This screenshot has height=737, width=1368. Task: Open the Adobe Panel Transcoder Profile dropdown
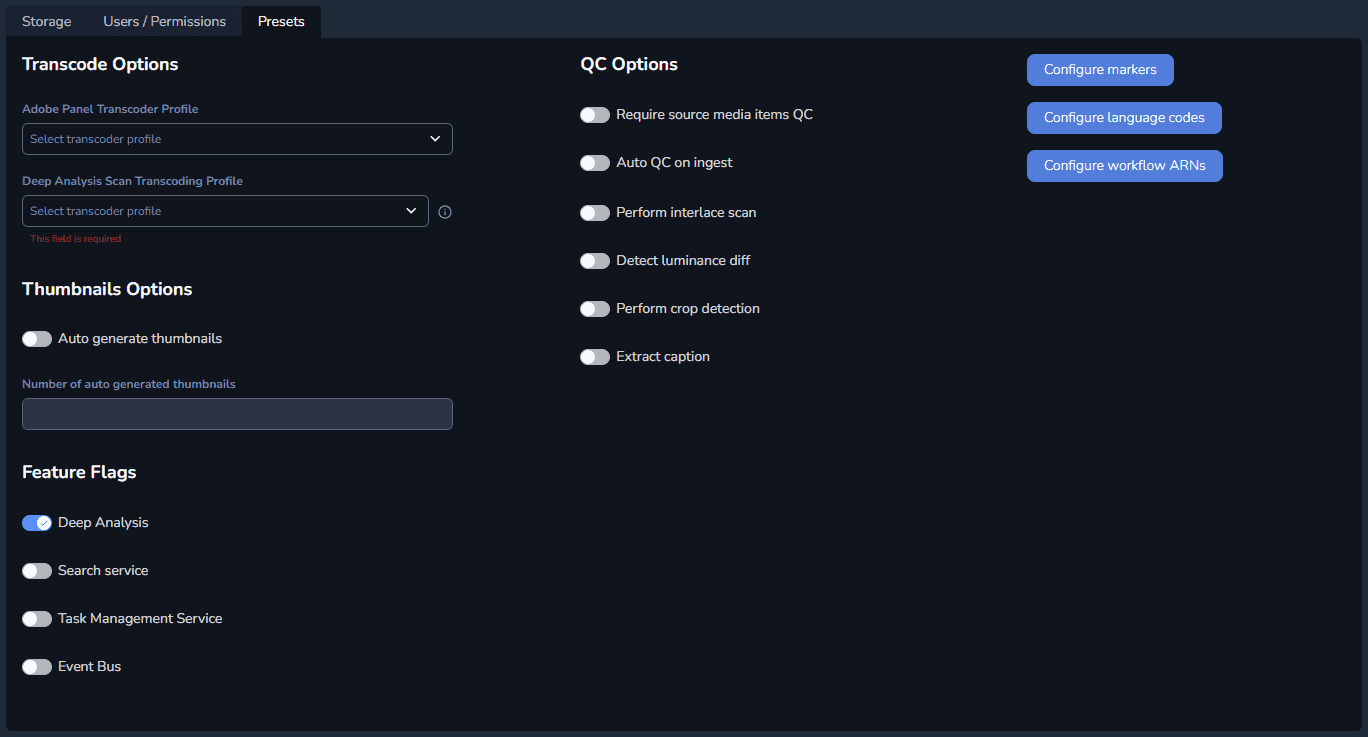click(x=237, y=139)
